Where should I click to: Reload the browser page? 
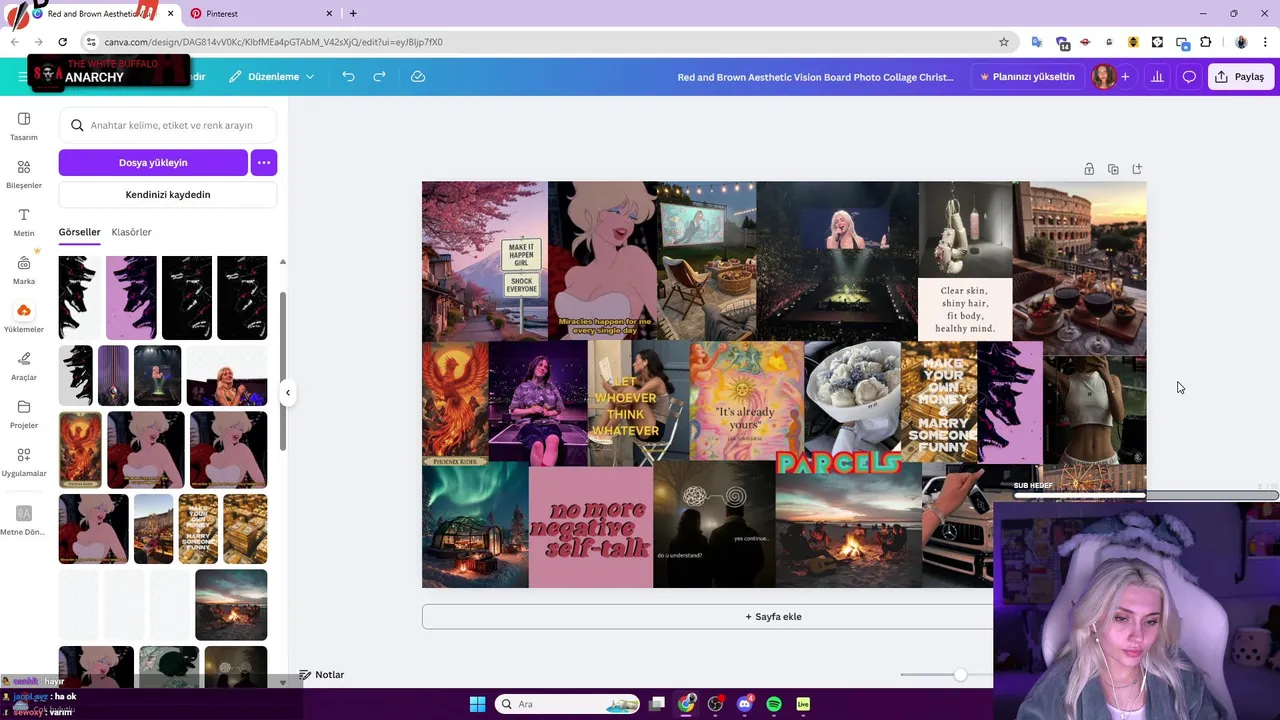click(x=62, y=42)
